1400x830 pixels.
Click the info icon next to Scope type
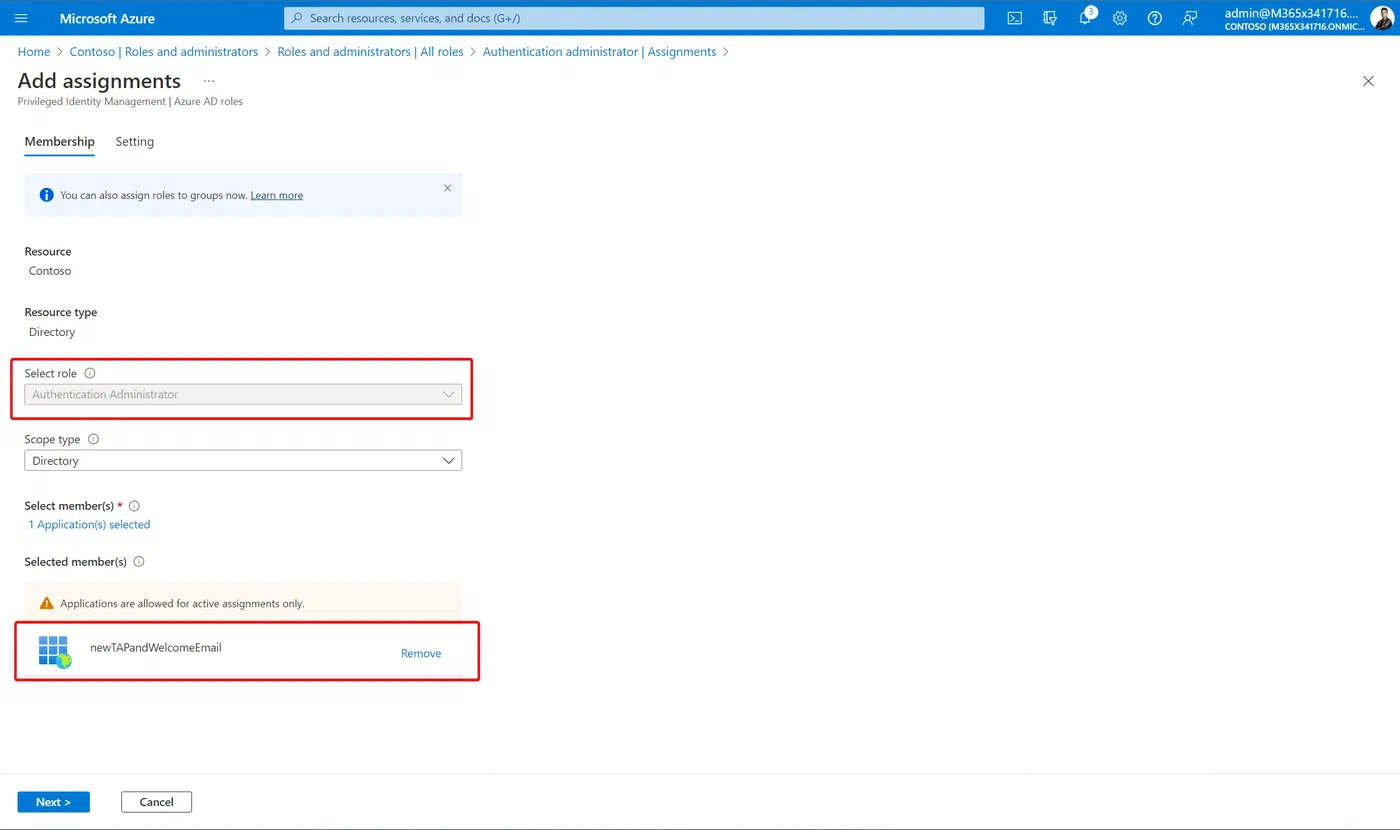tap(94, 439)
